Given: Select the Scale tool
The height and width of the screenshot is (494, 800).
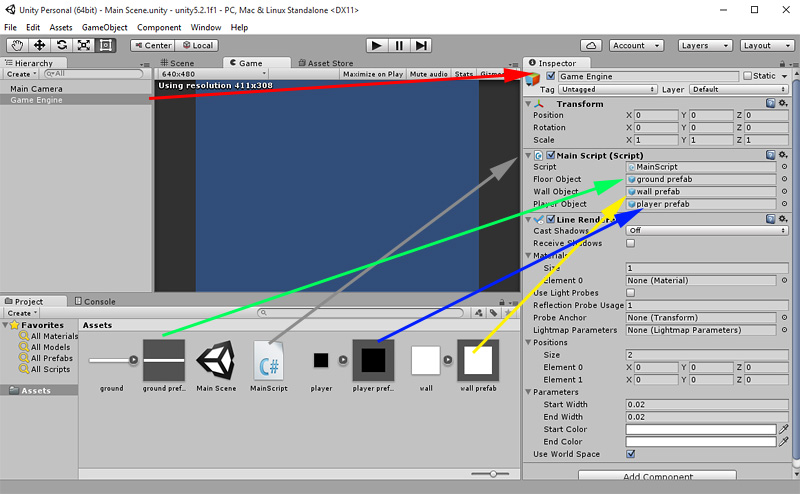Looking at the screenshot, I should click(84, 45).
